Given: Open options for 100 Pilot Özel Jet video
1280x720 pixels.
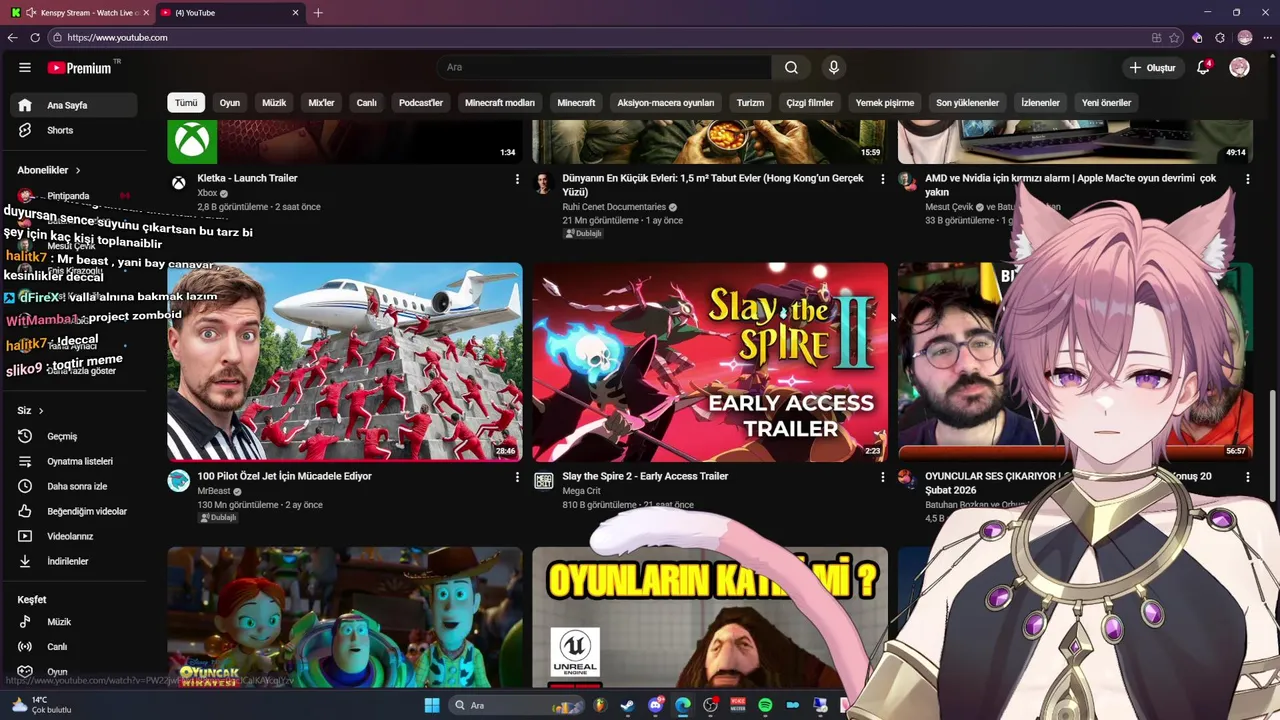Looking at the screenshot, I should (x=517, y=477).
